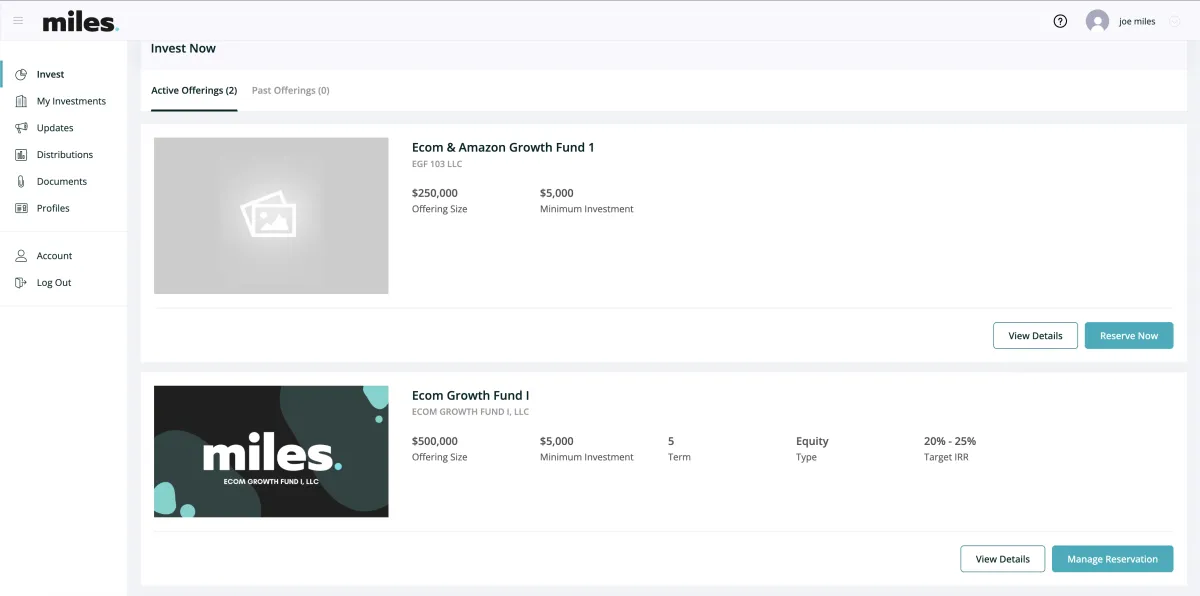The image size is (1200, 596).
Task: Open Documents in the sidebar
Action: (62, 182)
